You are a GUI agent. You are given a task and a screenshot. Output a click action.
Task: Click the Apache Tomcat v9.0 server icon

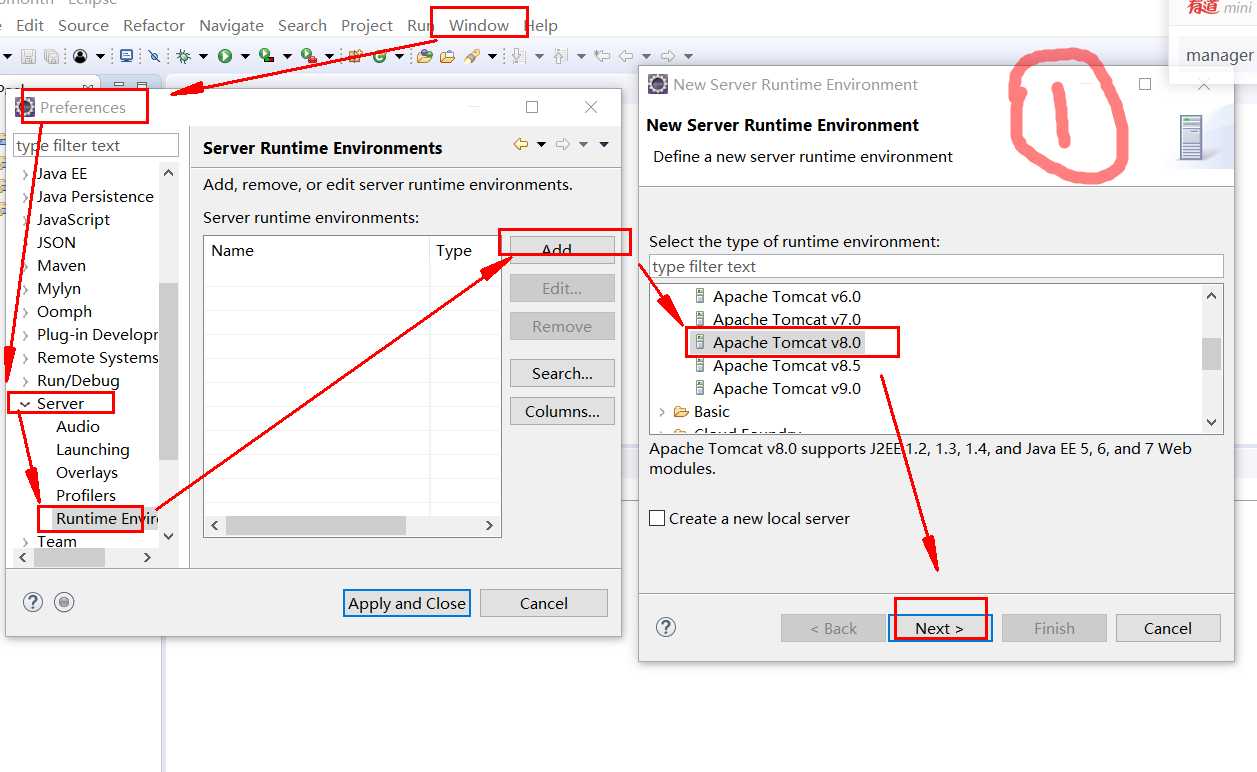point(700,389)
